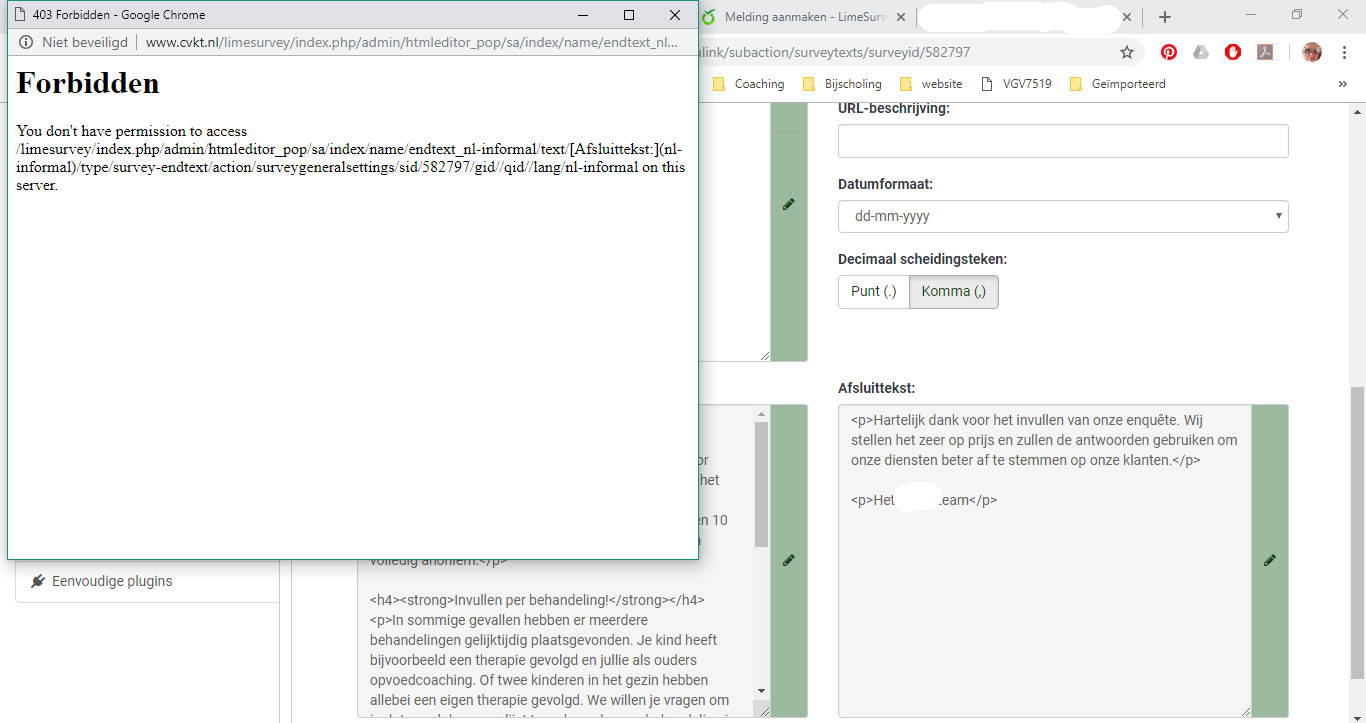Image resolution: width=1366 pixels, height=723 pixels.
Task: Open a new browser tab
Action: pyautogui.click(x=1165, y=17)
